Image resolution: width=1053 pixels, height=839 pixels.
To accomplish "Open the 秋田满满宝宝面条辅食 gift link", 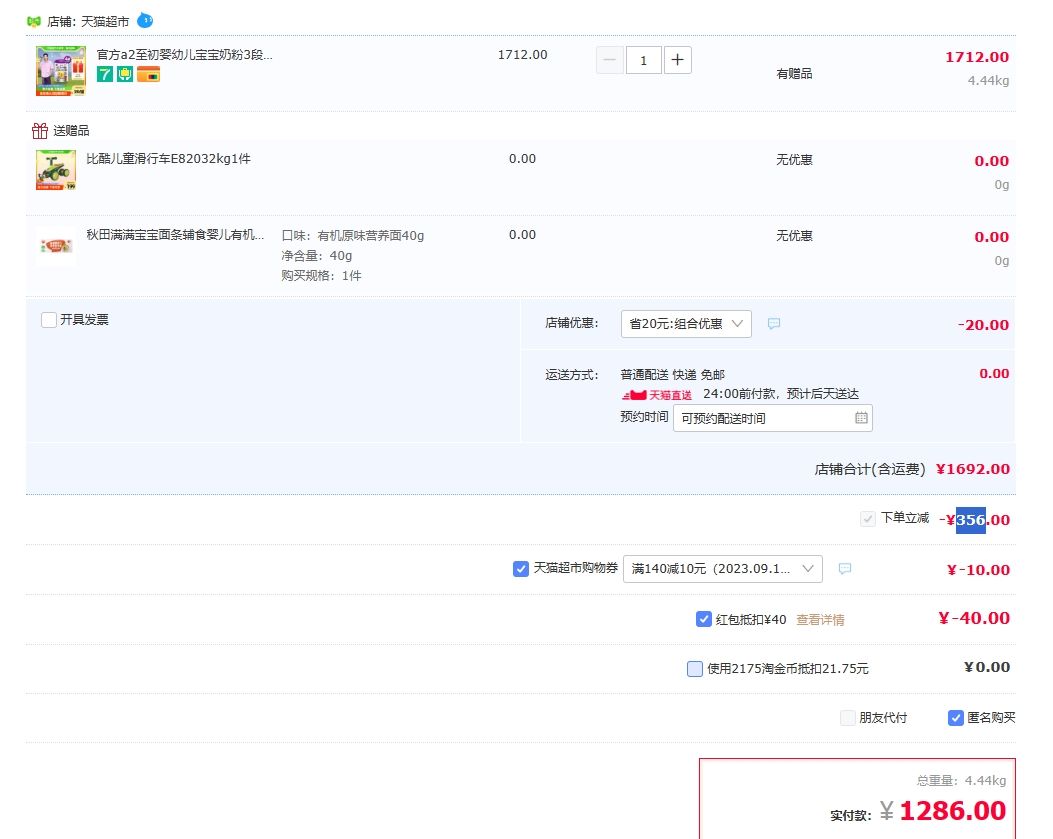I will (175, 234).
